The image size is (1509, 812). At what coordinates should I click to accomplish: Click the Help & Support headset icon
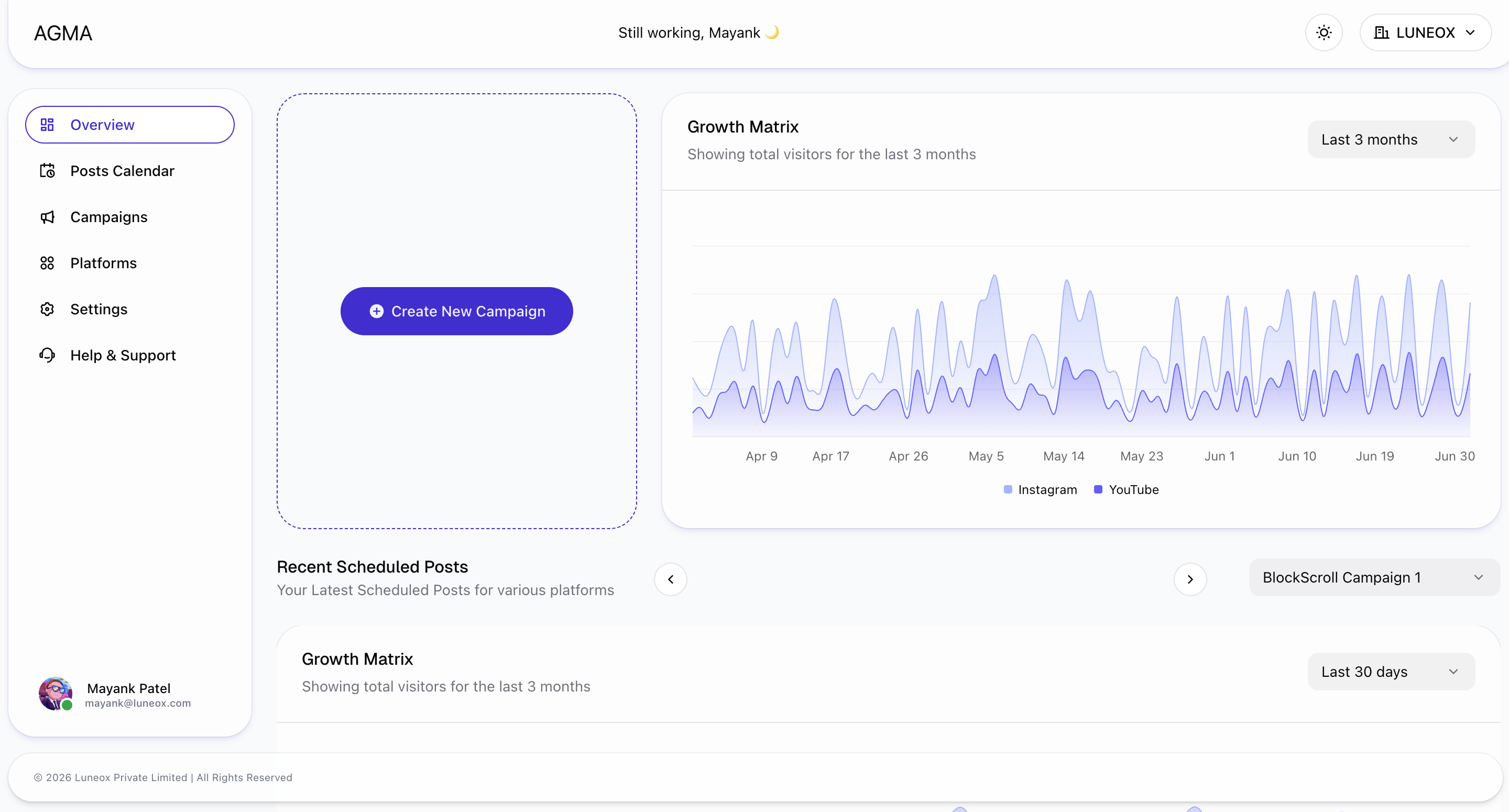47,356
